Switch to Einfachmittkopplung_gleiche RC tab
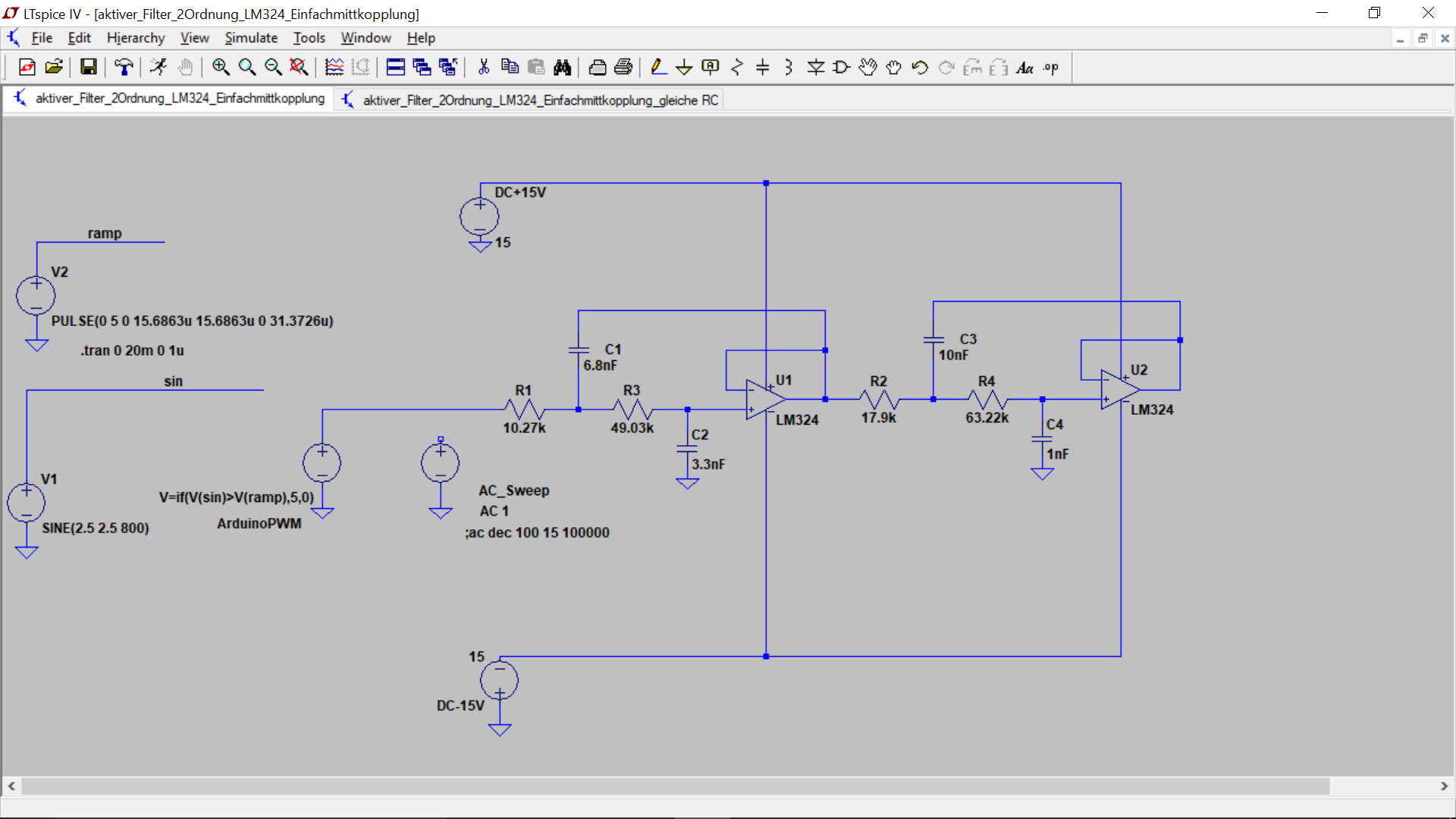 (x=529, y=100)
